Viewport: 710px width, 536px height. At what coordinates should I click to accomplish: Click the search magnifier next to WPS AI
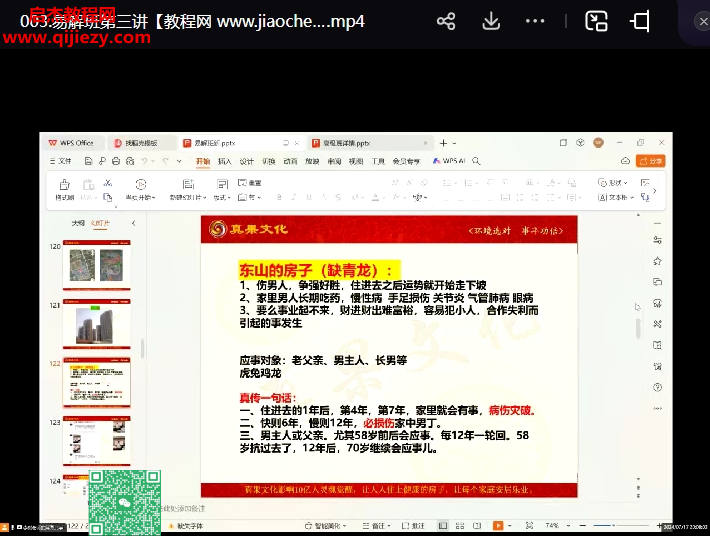tap(476, 161)
